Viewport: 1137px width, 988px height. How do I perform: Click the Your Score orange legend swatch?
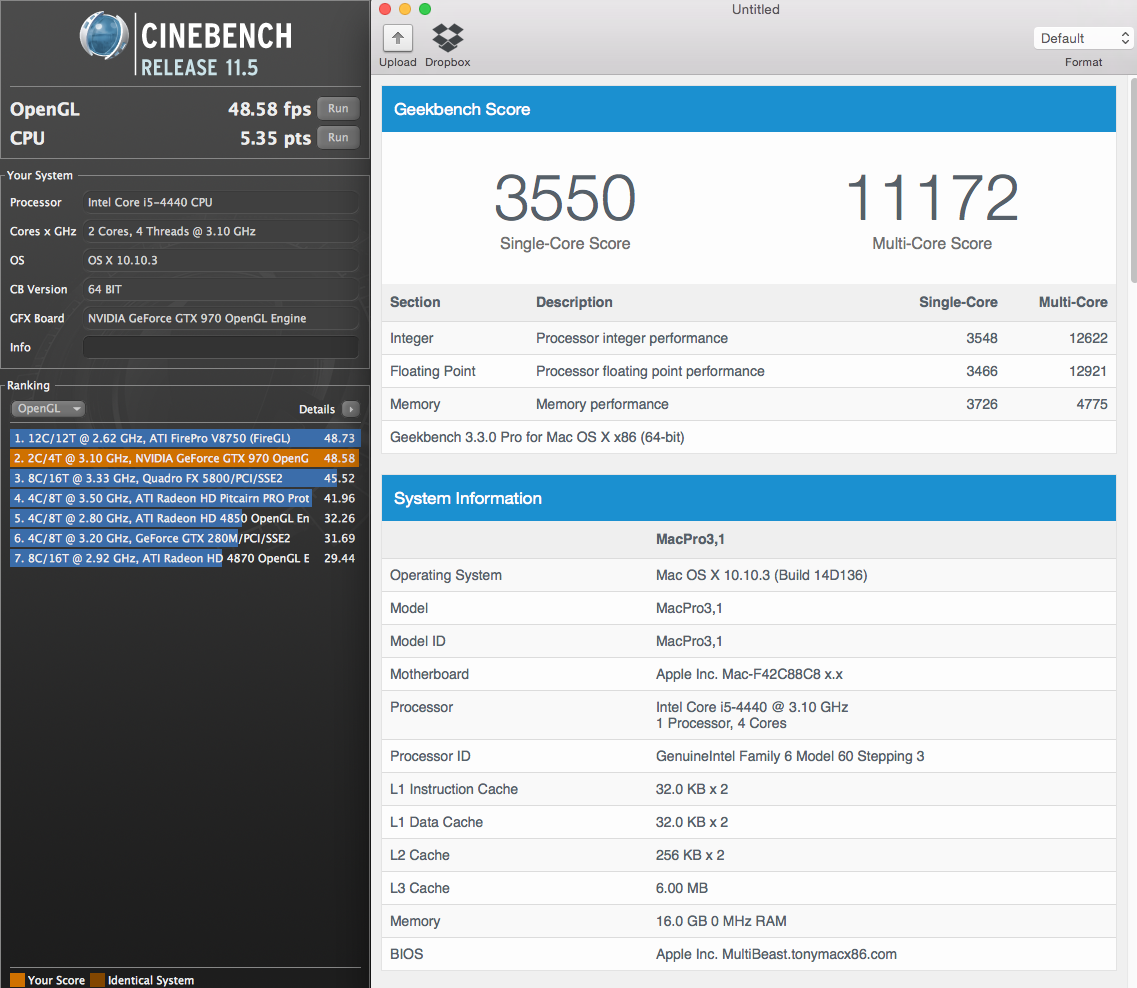pos(17,980)
